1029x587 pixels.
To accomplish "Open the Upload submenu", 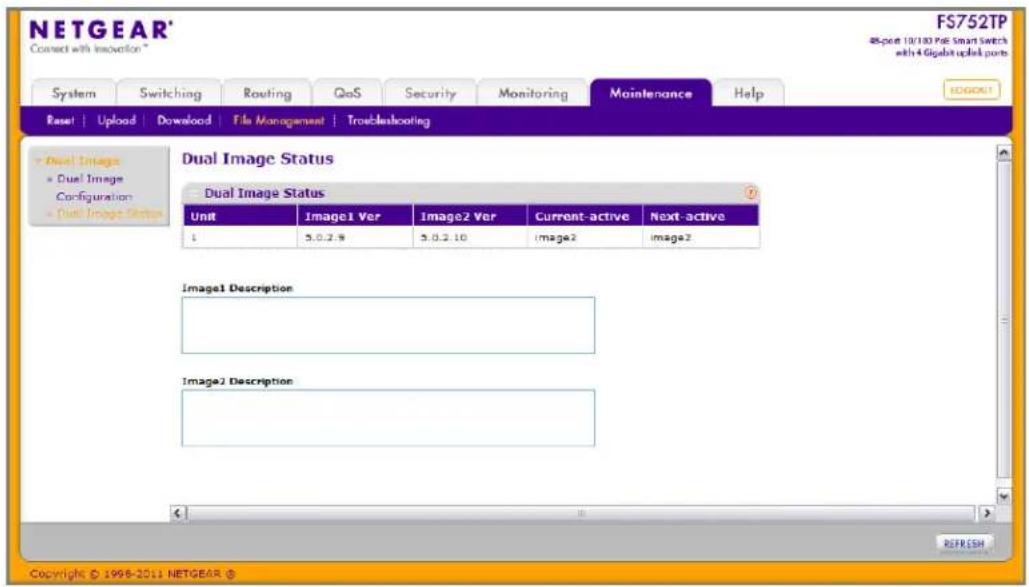I will [116, 121].
